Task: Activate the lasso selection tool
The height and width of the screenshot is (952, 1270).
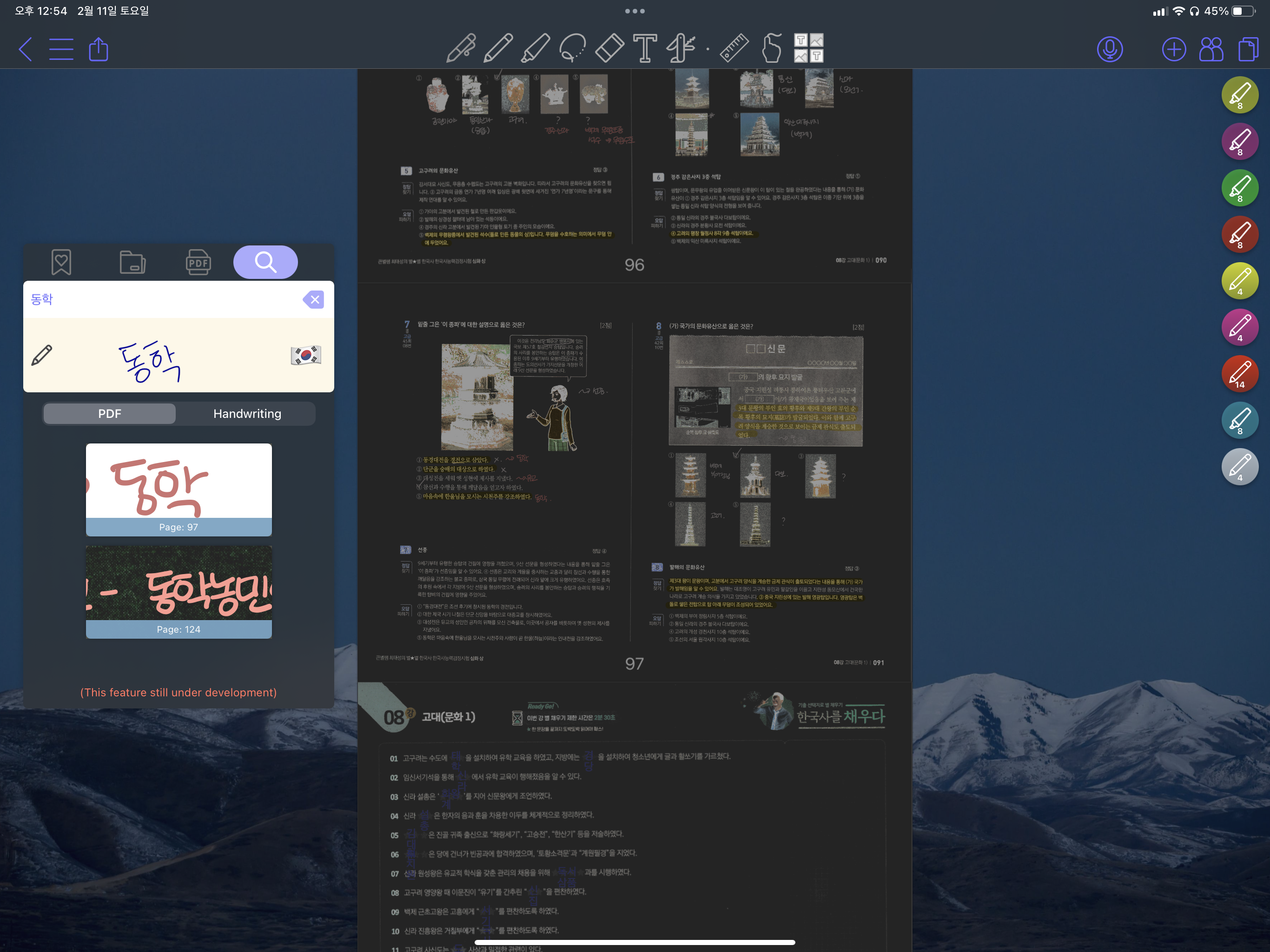Action: point(572,48)
